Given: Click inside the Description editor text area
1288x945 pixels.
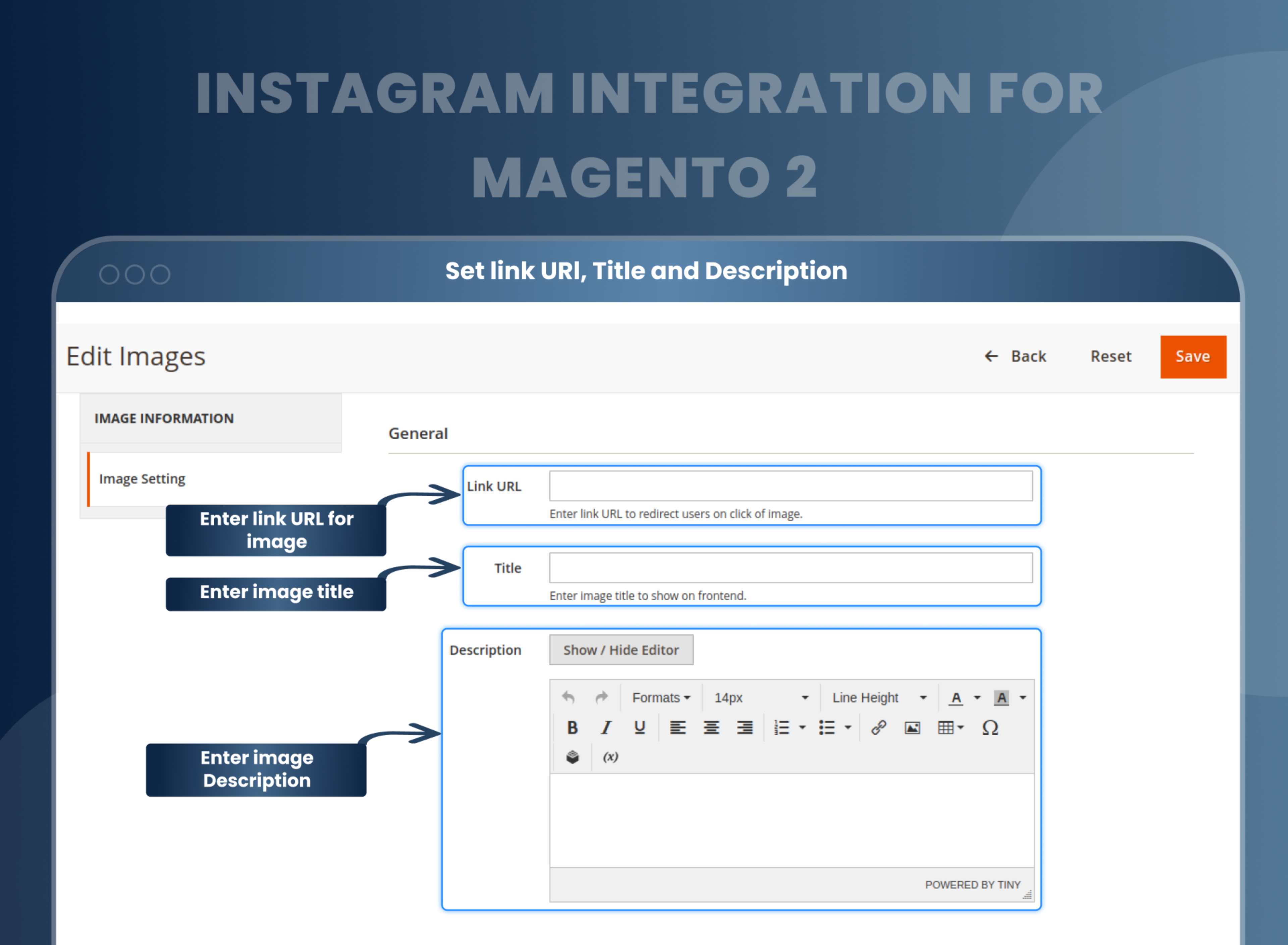Looking at the screenshot, I should pos(792,820).
